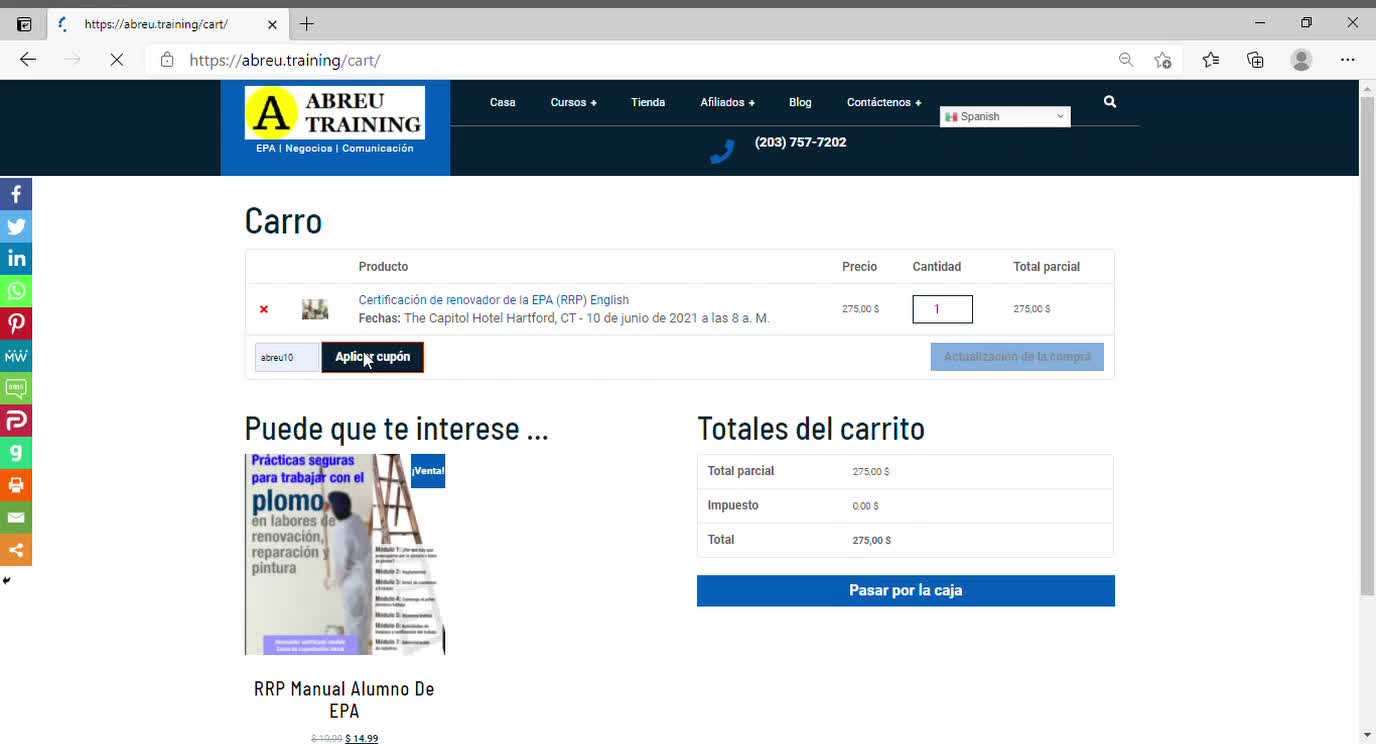Open the Favorites list
Screen dimensions: 1376x744
[x=1210, y=60]
